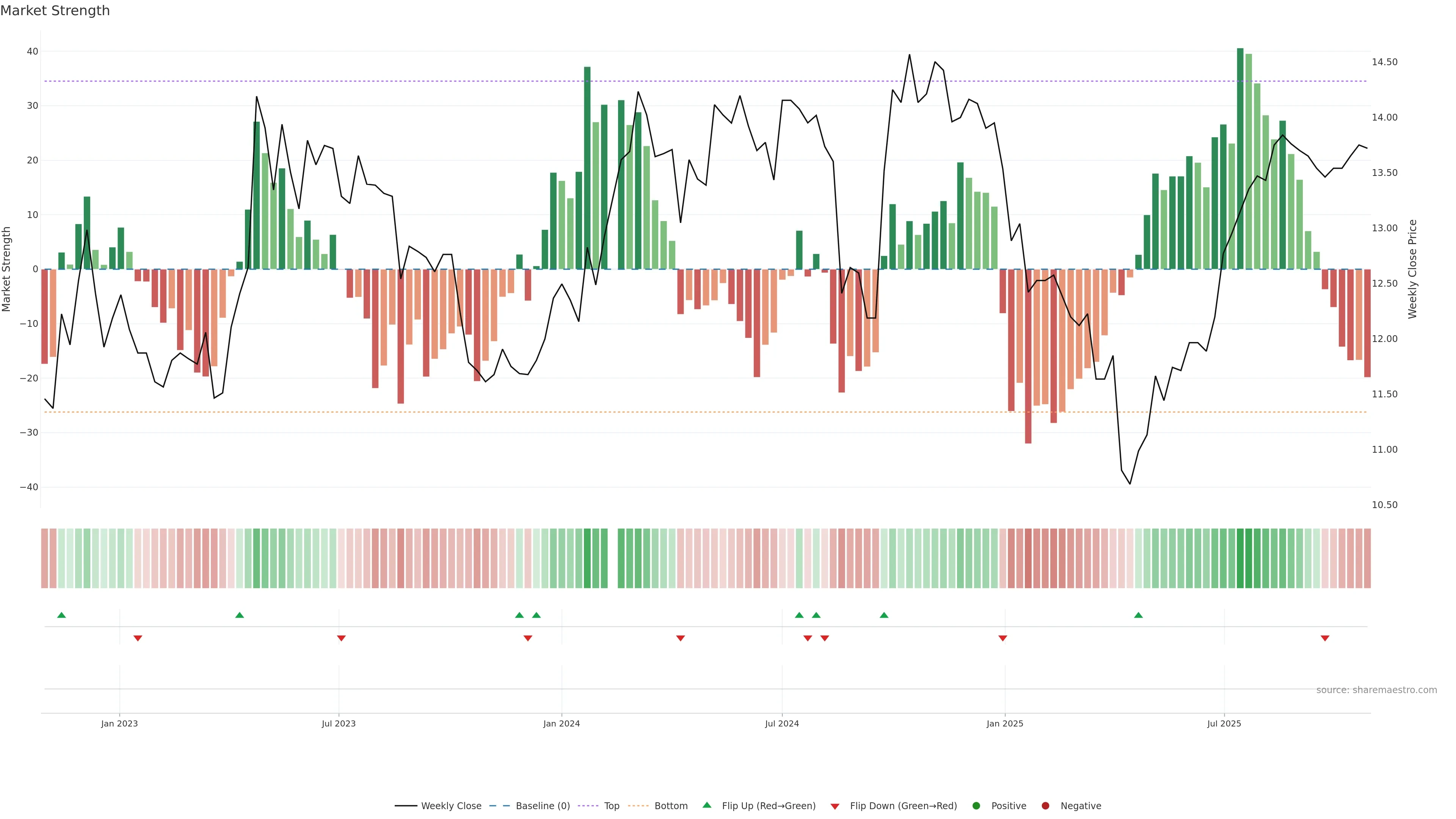1456x819 pixels.
Task: Click the red flip-down marker at Jul 2023
Action: tap(341, 638)
